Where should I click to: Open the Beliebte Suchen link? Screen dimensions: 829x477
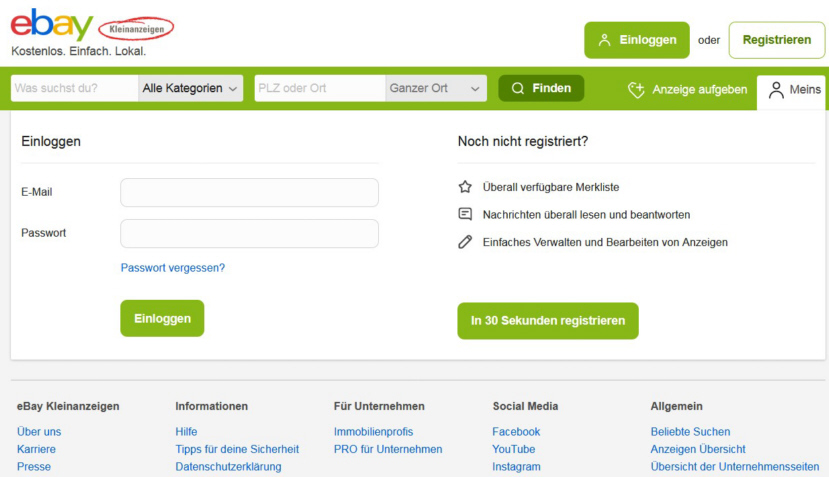[690, 432]
